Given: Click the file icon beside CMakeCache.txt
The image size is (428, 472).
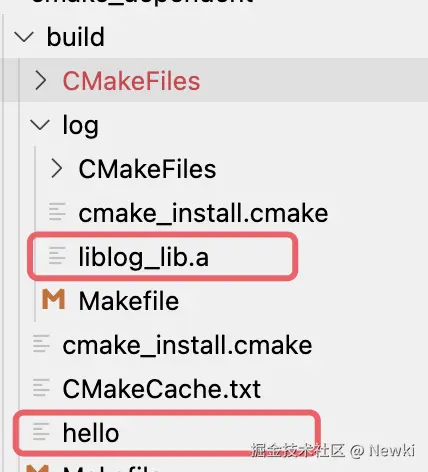Looking at the screenshot, I should 41,387.
